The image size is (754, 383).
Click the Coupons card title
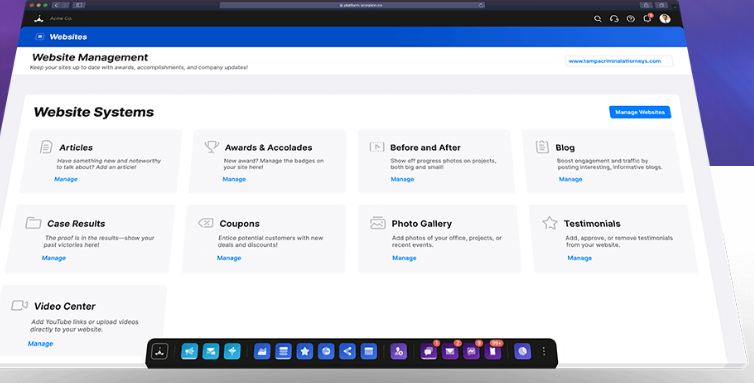(239, 223)
